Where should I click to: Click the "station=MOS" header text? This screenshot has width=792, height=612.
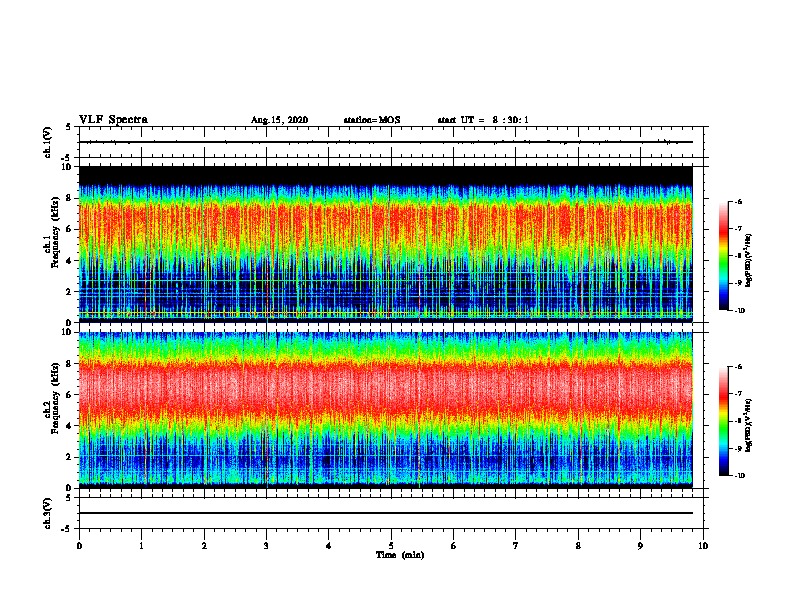[x=372, y=120]
